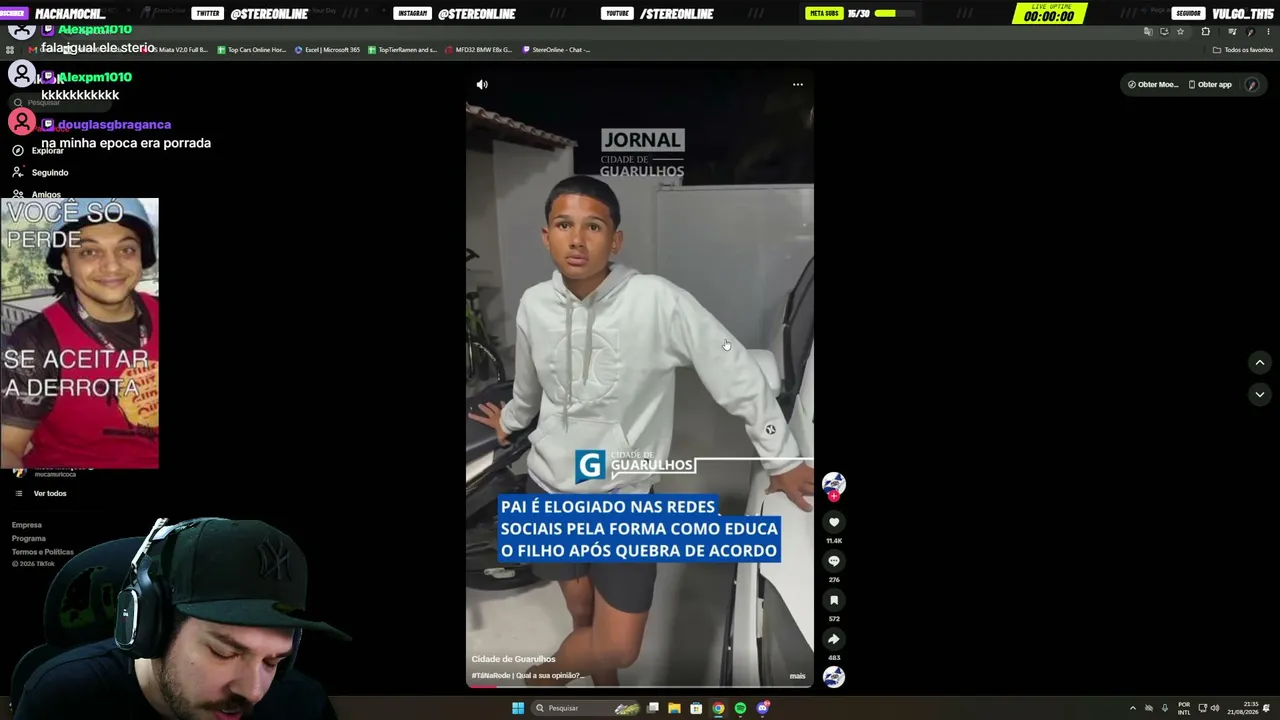This screenshot has width=1280, height=720.
Task: Open the Gmail bookmark icon
Action: pyautogui.click(x=33, y=50)
